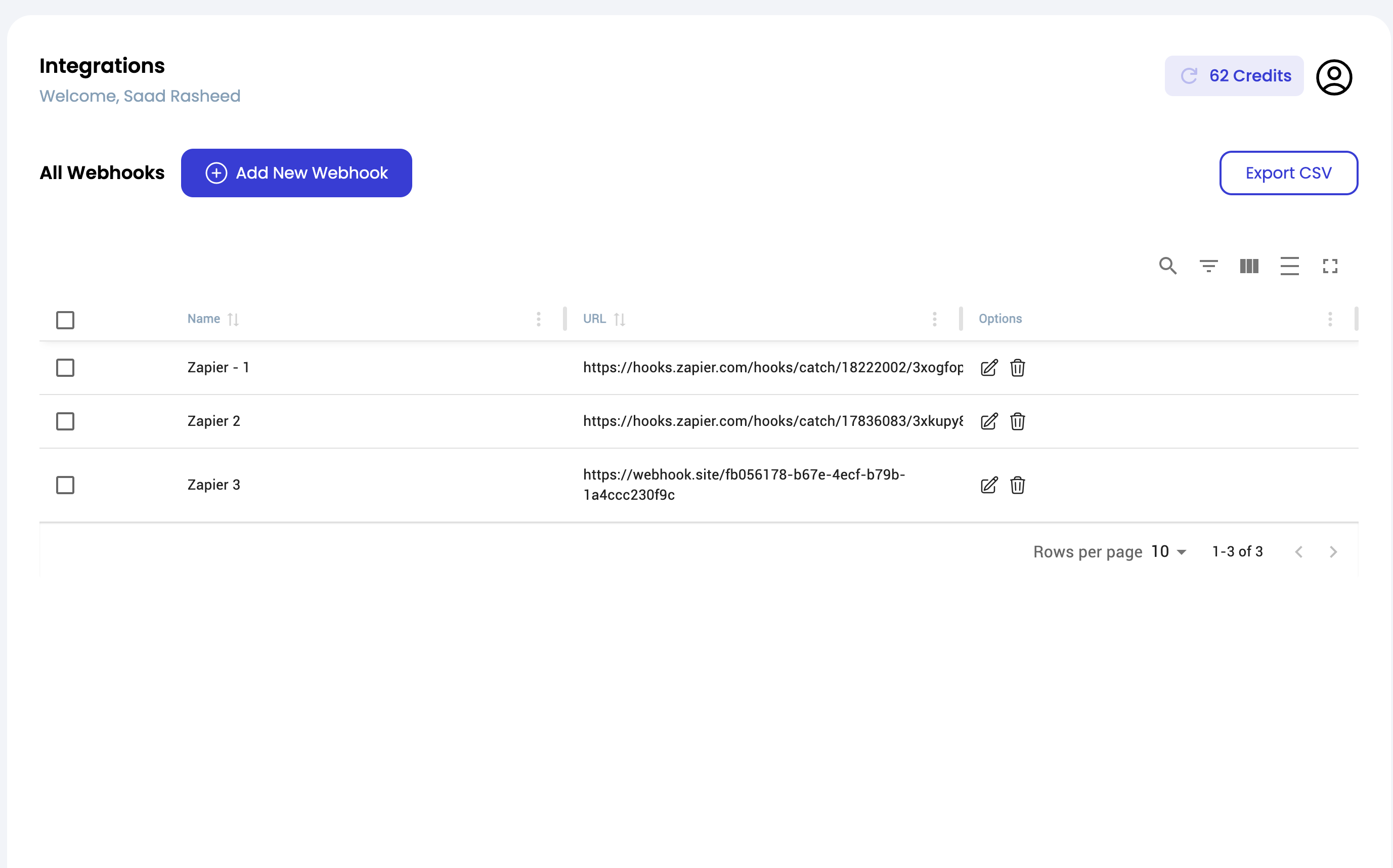
Task: Open the table filters icon
Action: tap(1208, 266)
